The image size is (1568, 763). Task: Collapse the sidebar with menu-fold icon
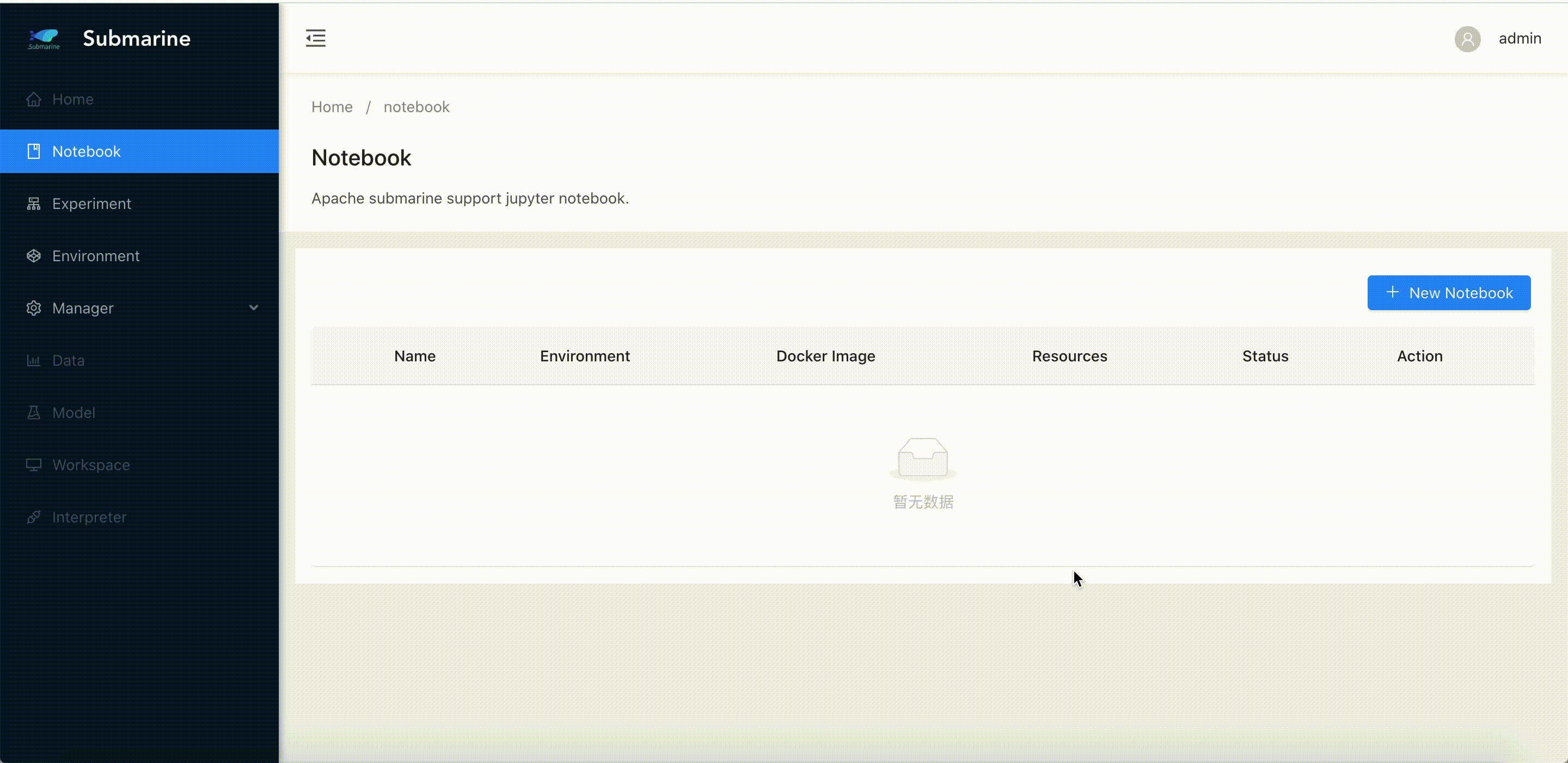point(315,38)
